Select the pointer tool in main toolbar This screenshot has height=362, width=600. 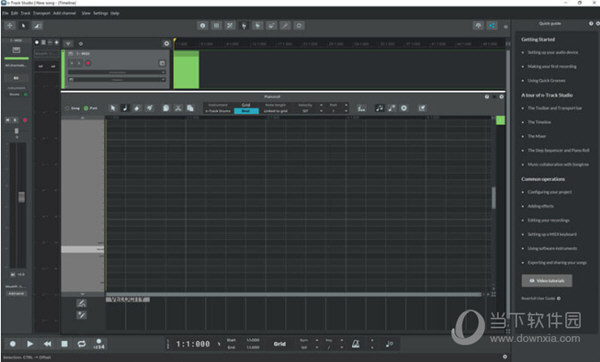click(23, 26)
